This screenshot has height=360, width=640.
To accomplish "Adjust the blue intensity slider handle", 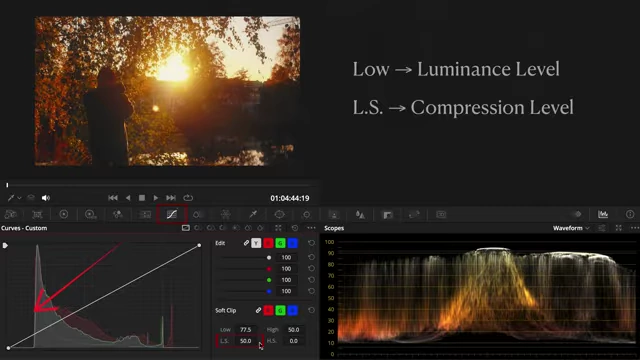I will pos(269,291).
